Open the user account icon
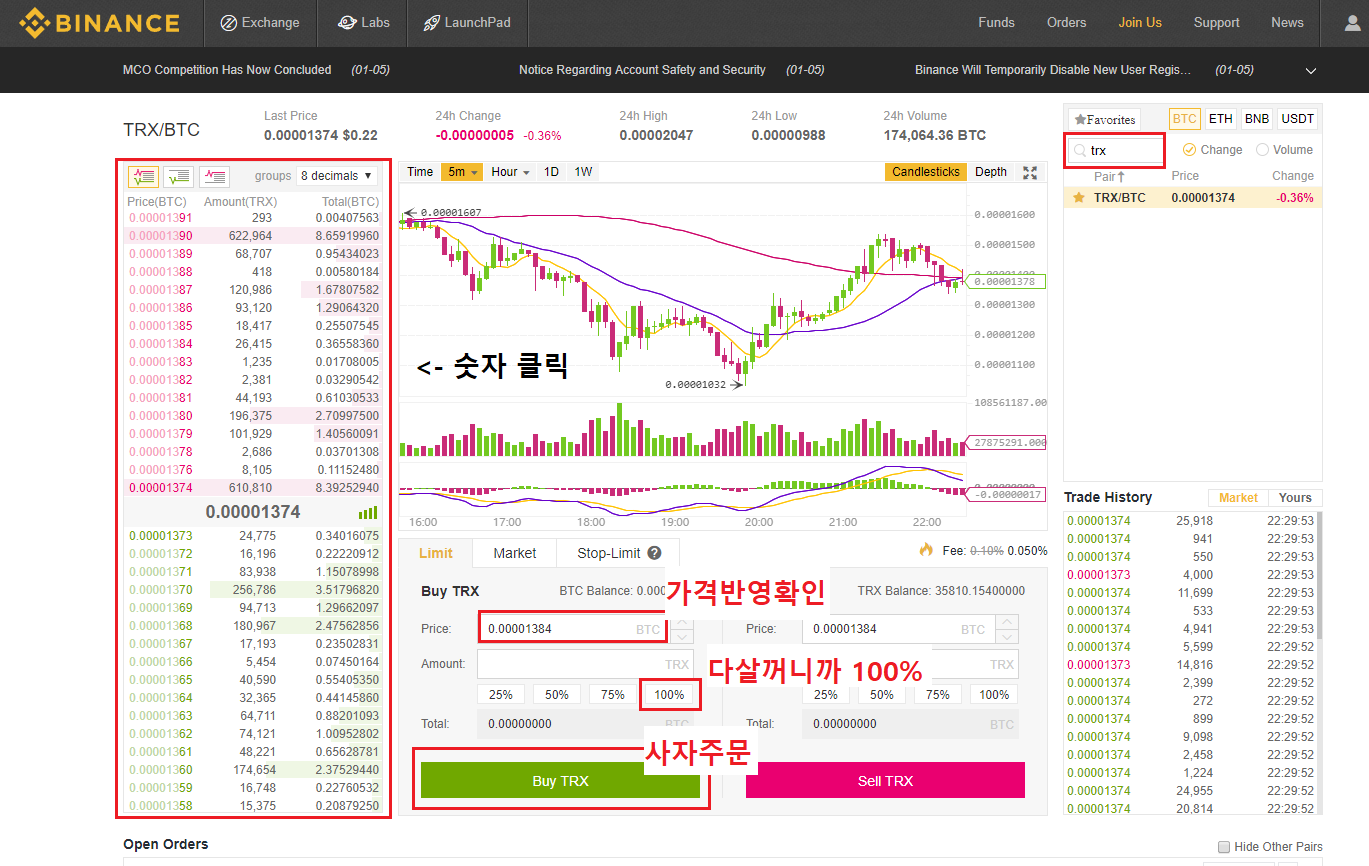1369x866 pixels. 1355,23
